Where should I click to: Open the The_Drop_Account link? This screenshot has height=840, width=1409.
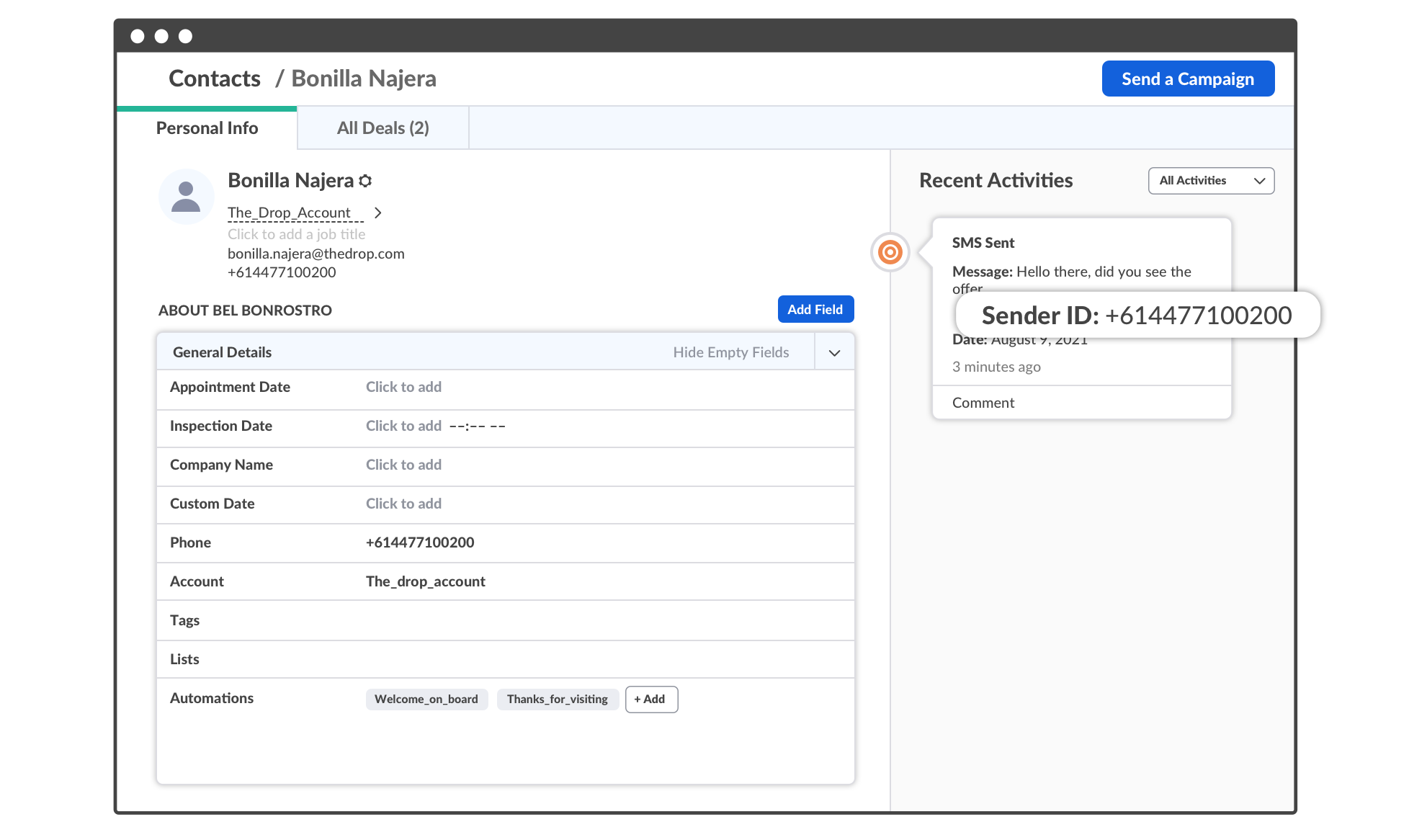pos(289,213)
